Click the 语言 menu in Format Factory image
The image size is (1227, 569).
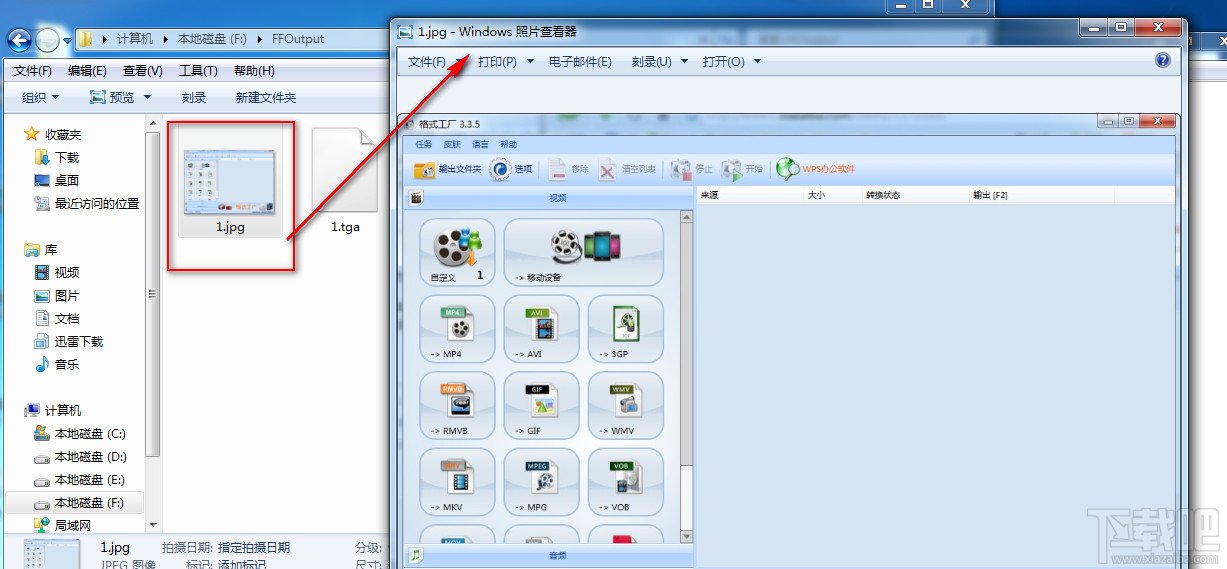[x=480, y=144]
